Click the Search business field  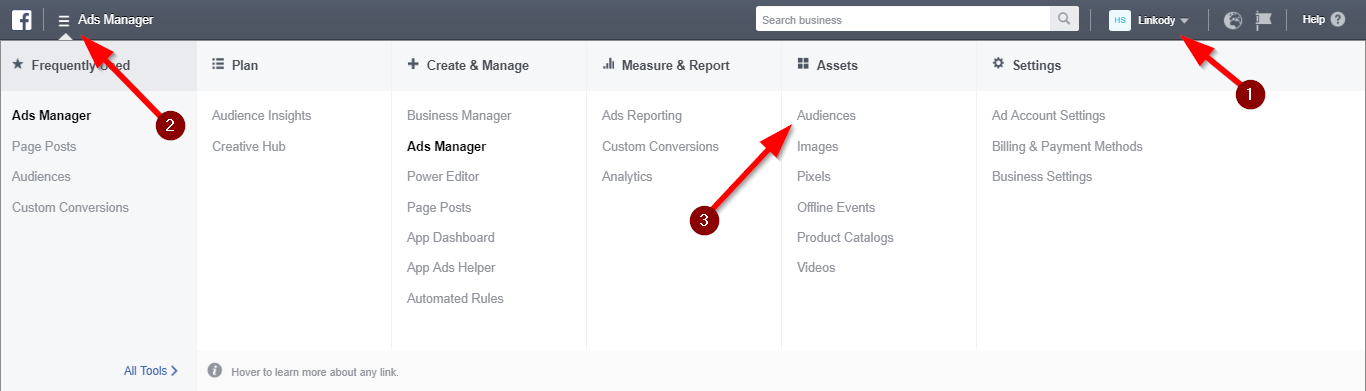point(903,20)
